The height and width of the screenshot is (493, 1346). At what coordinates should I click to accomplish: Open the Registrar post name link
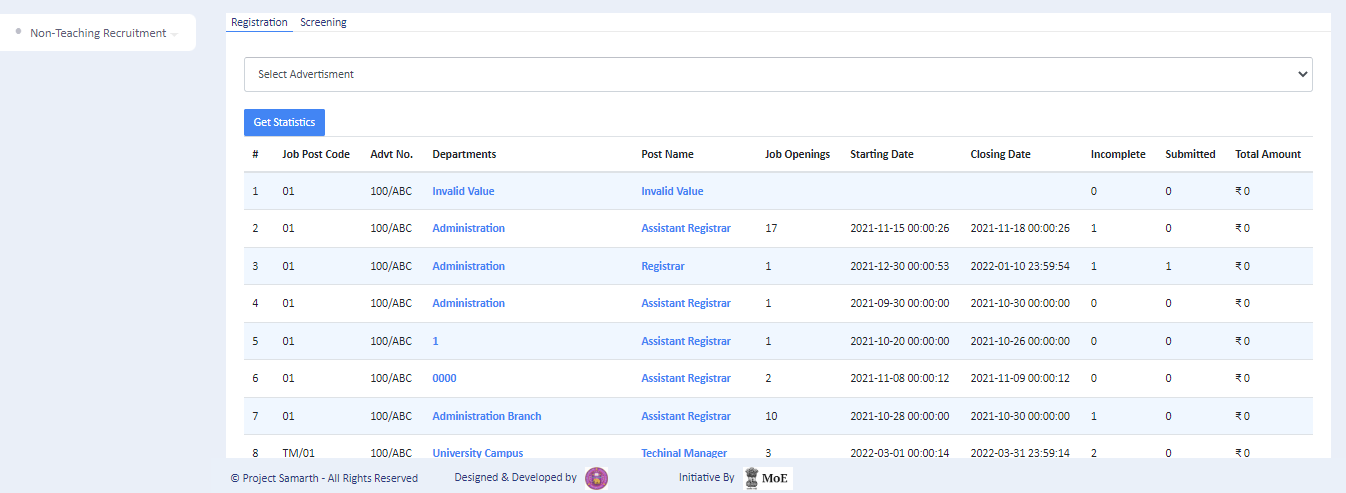click(663, 266)
